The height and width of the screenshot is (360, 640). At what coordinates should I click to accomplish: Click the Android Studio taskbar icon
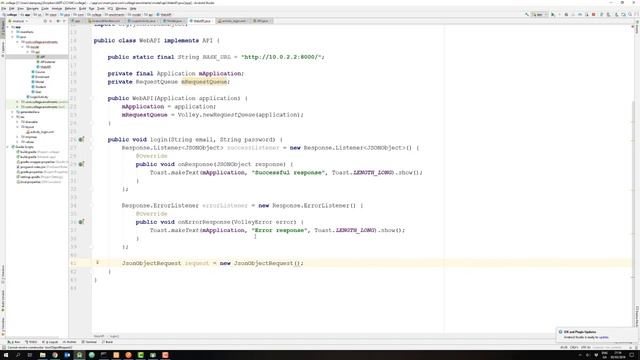tap(79, 355)
